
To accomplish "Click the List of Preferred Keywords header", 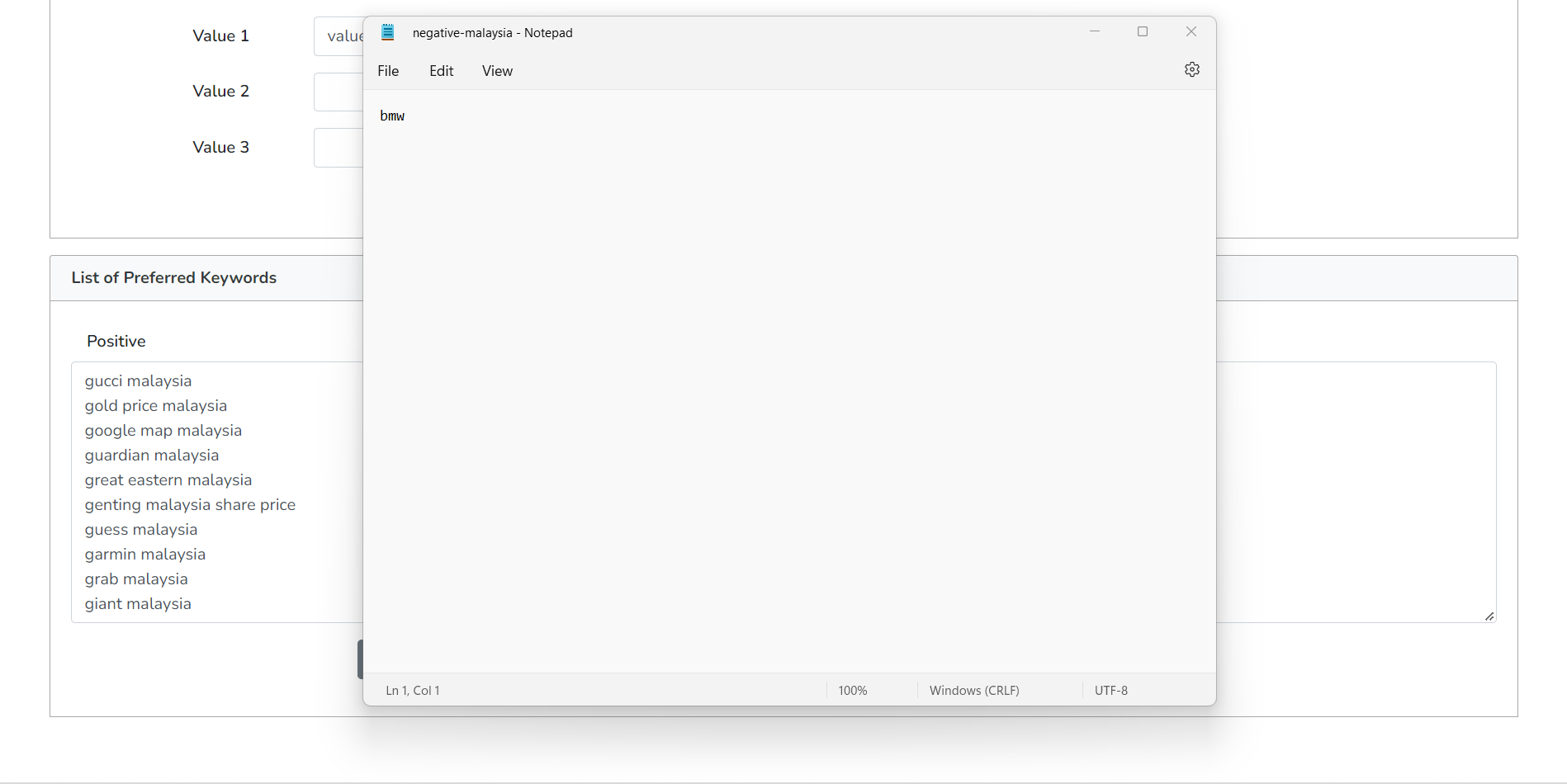I will pos(174,278).
